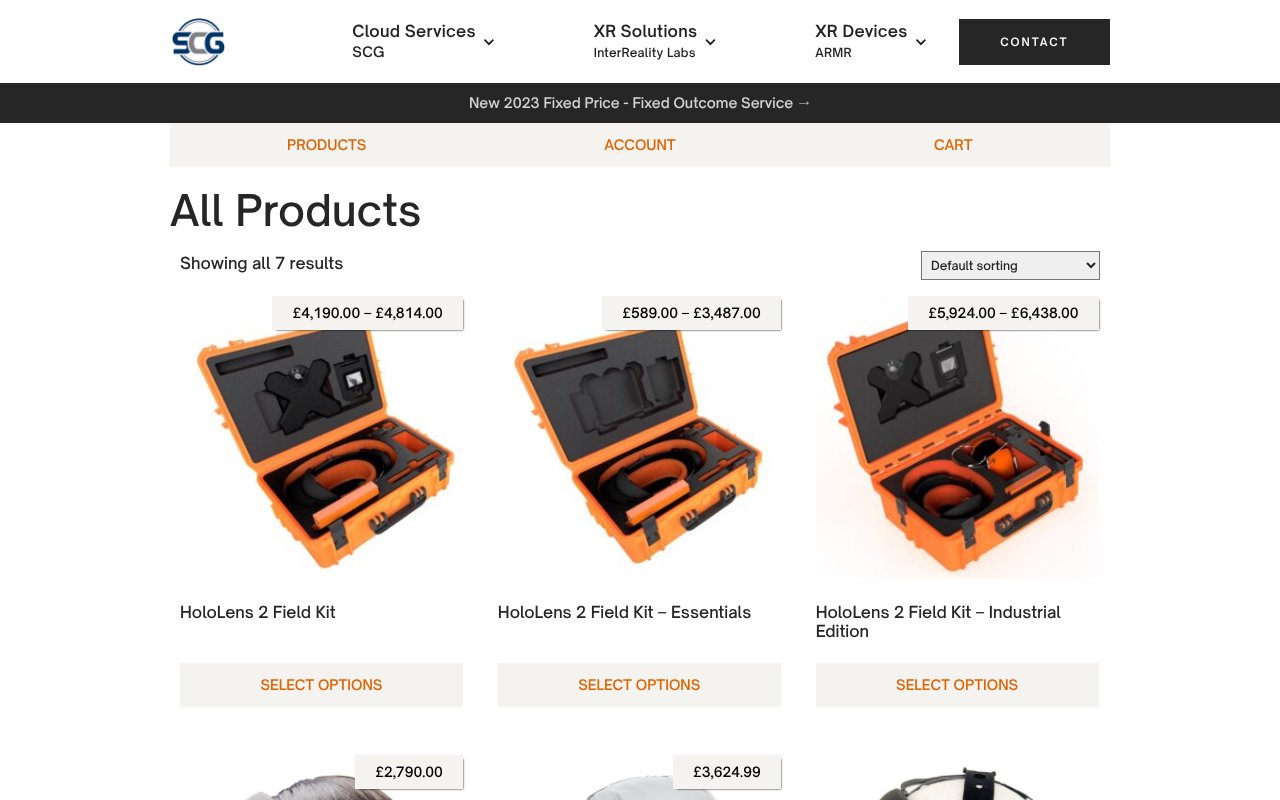Image resolution: width=1280 pixels, height=800 pixels.
Task: Click the CONTACT button
Action: point(1034,42)
